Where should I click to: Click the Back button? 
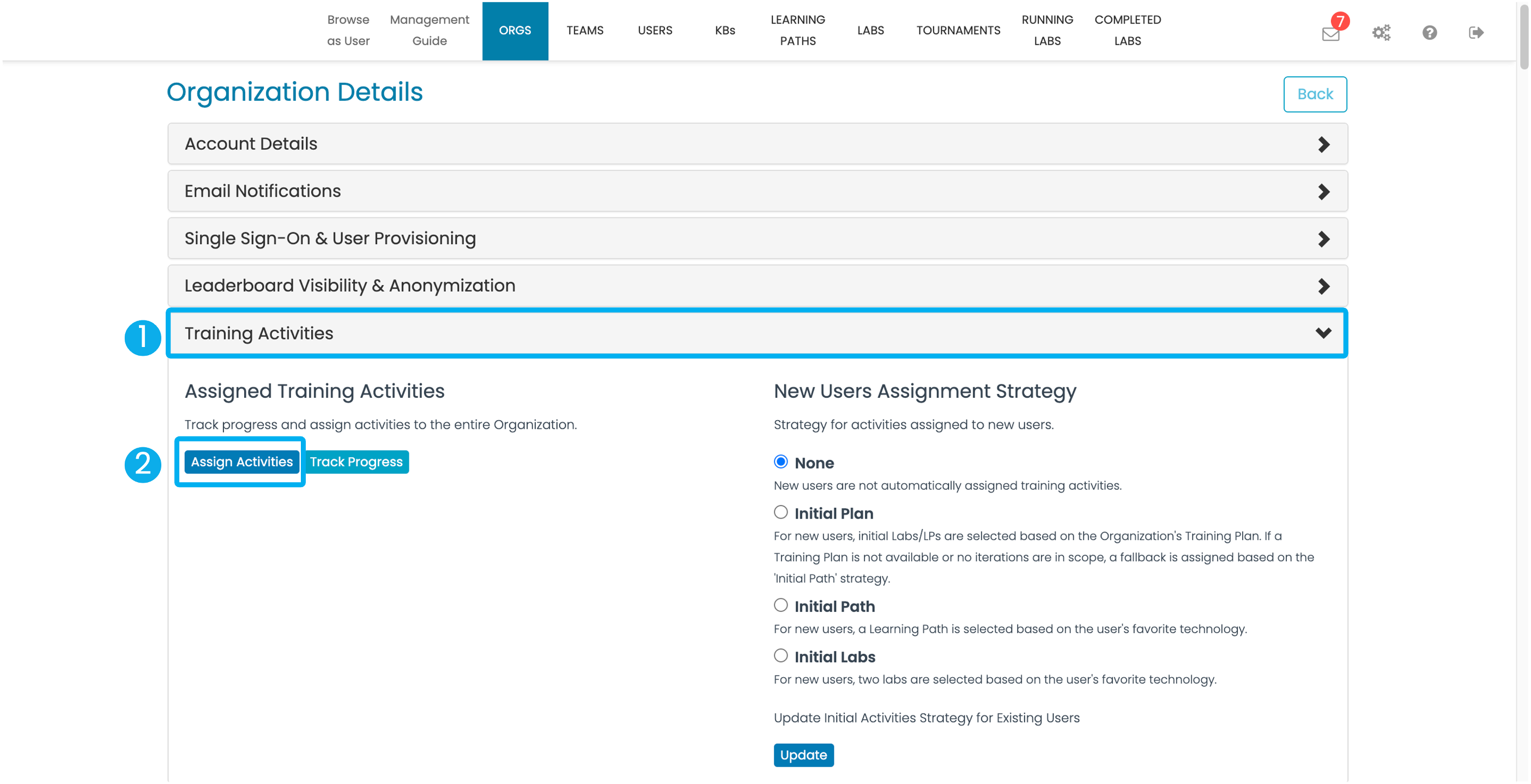(1315, 94)
